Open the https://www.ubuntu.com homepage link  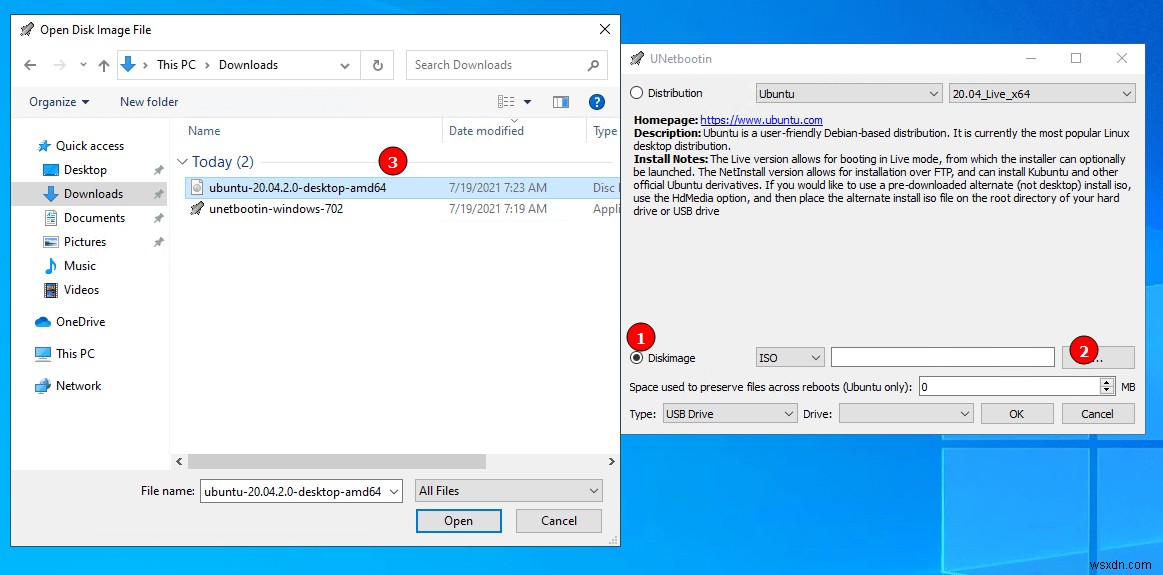(761, 119)
